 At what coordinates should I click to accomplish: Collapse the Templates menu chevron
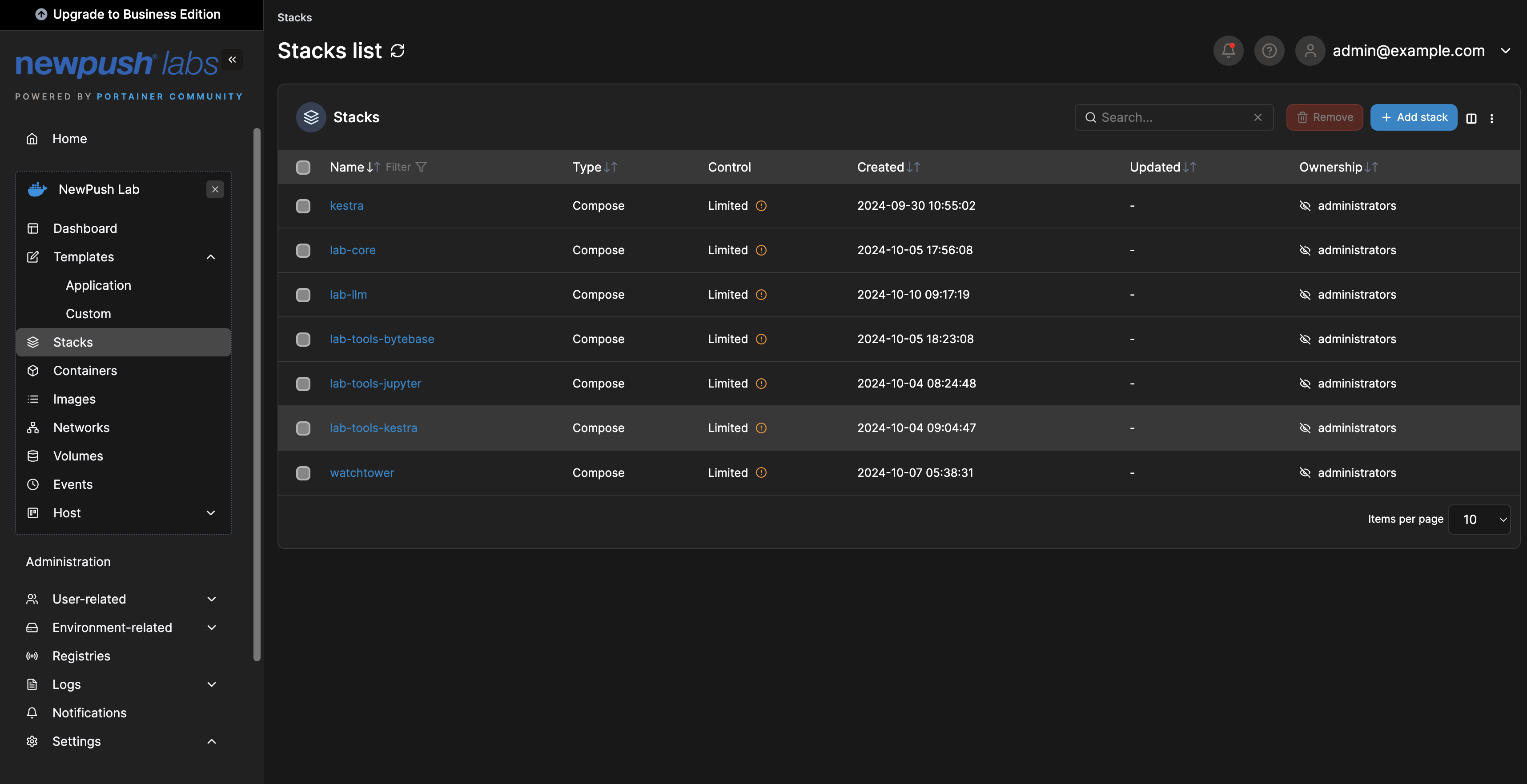[x=210, y=257]
